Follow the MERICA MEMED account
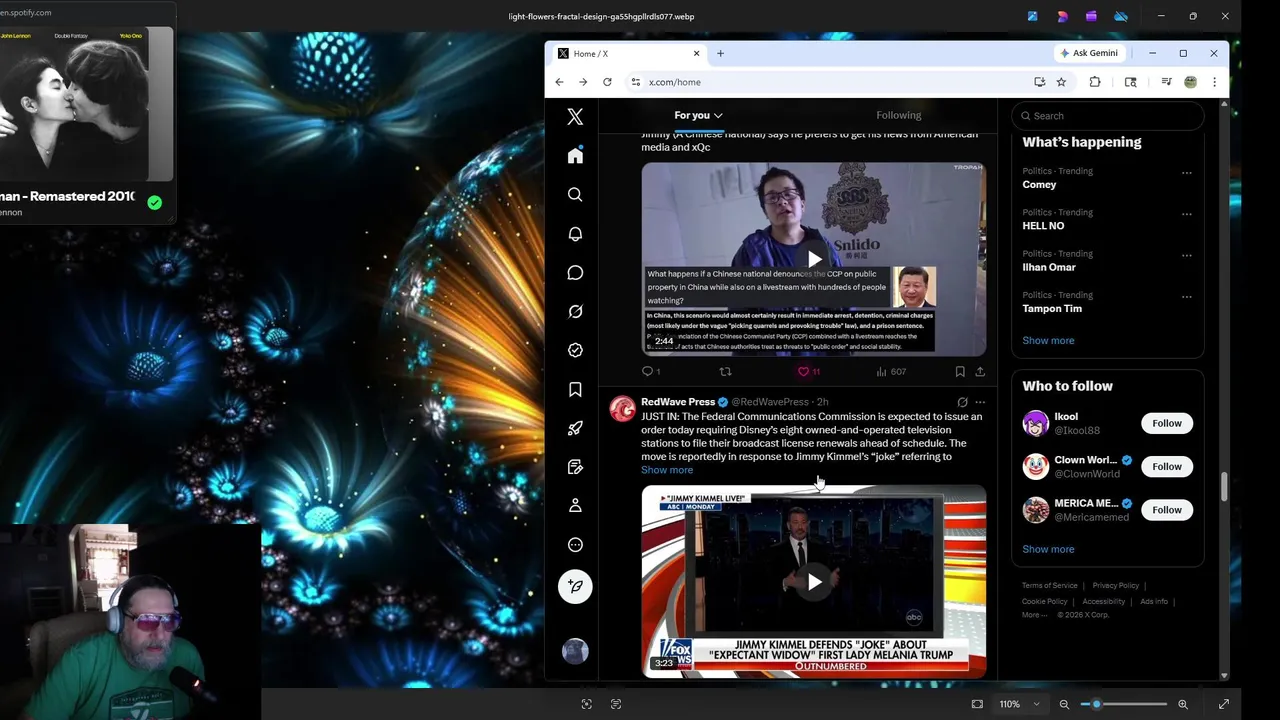This screenshot has height=720, width=1280. click(1167, 510)
